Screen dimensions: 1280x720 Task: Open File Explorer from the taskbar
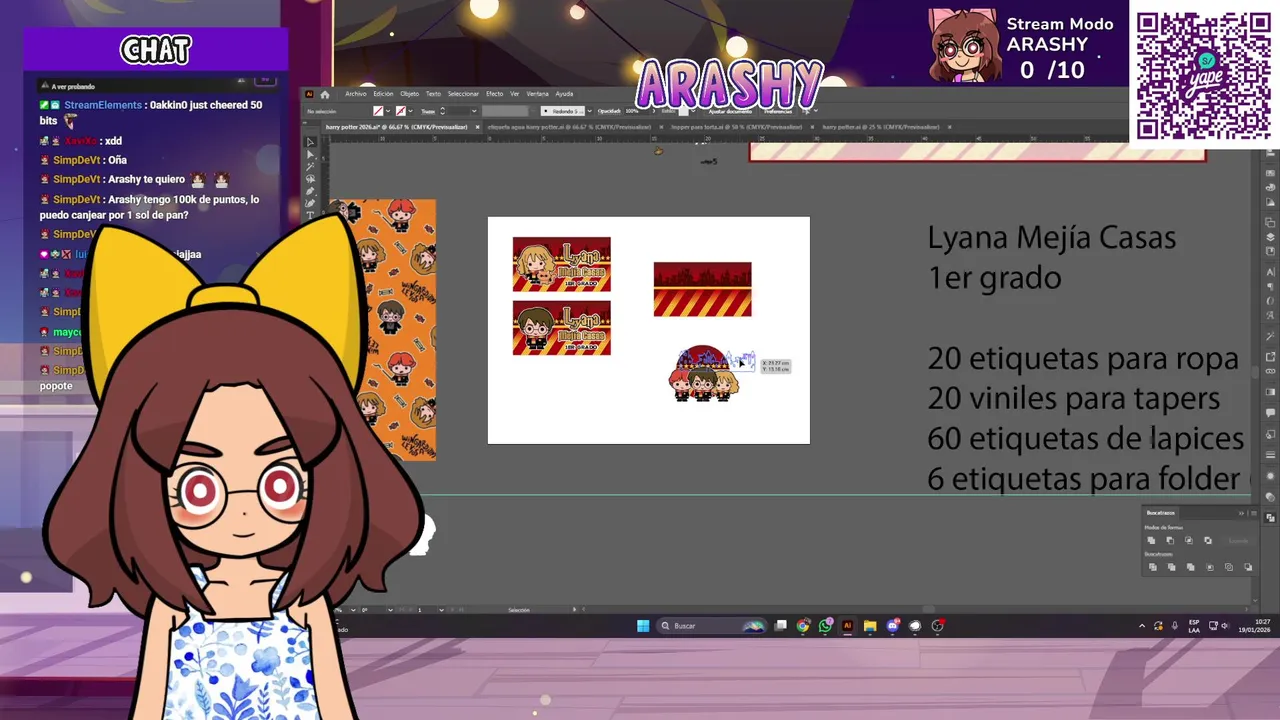870,626
